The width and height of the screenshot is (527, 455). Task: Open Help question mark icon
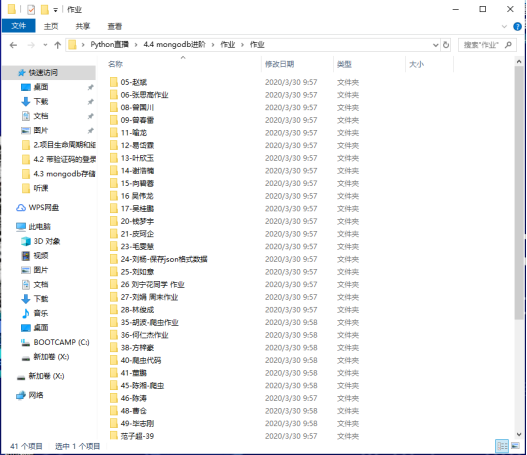click(517, 27)
